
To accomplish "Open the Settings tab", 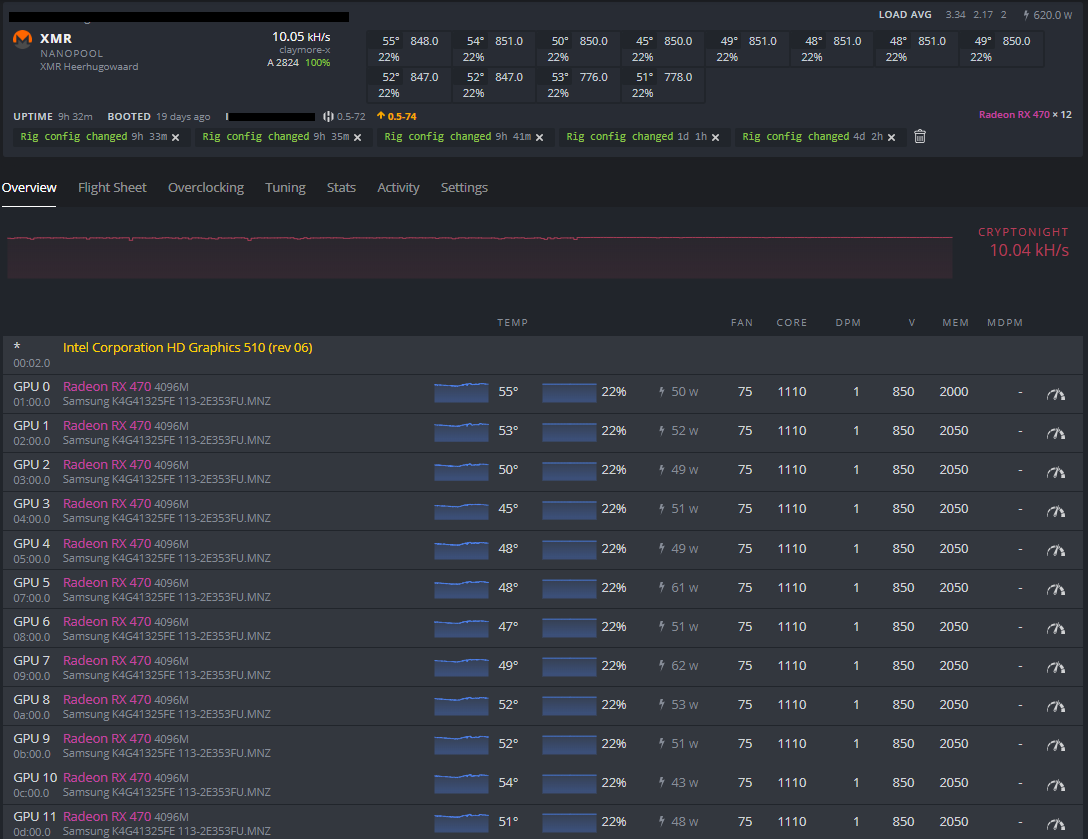I will [x=464, y=187].
